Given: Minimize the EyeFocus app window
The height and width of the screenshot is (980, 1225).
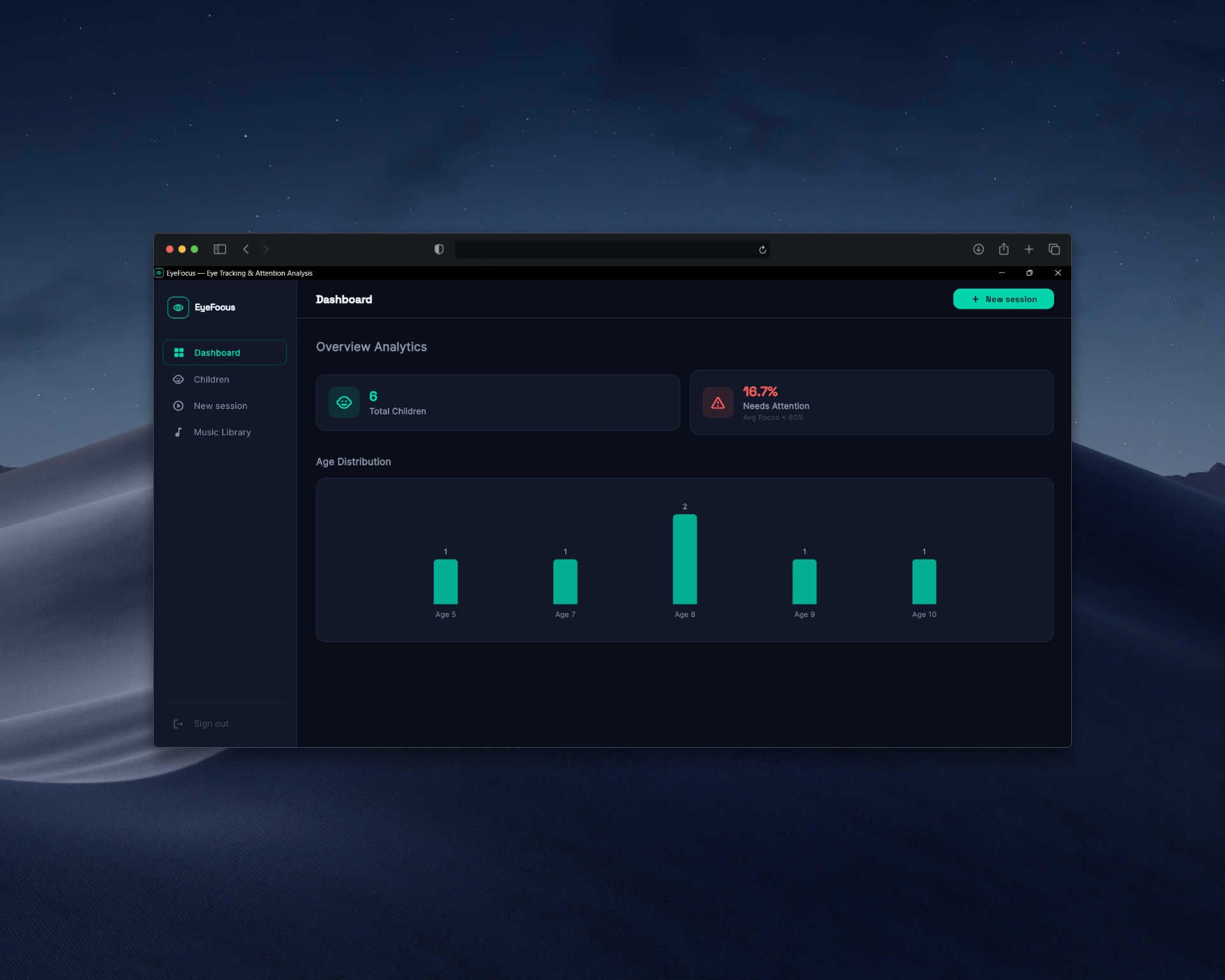Looking at the screenshot, I should (x=1002, y=272).
